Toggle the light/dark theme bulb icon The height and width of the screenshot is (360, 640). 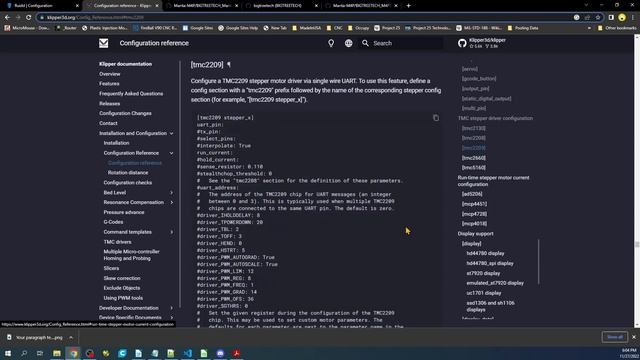[331, 43]
